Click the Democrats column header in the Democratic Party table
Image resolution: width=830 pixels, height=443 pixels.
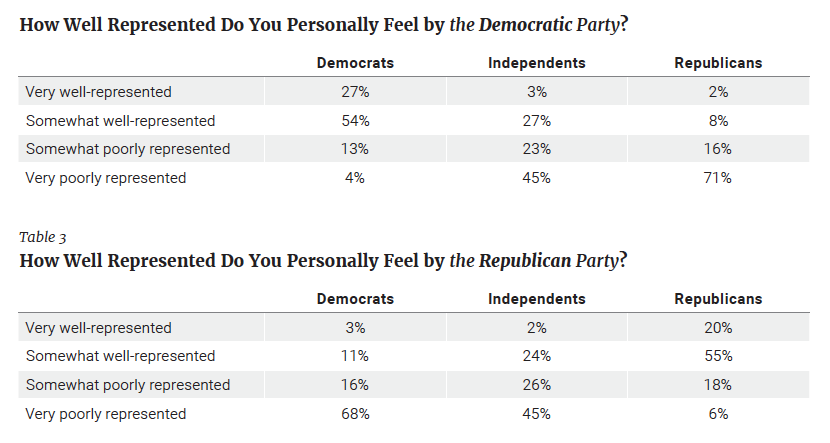coord(355,63)
